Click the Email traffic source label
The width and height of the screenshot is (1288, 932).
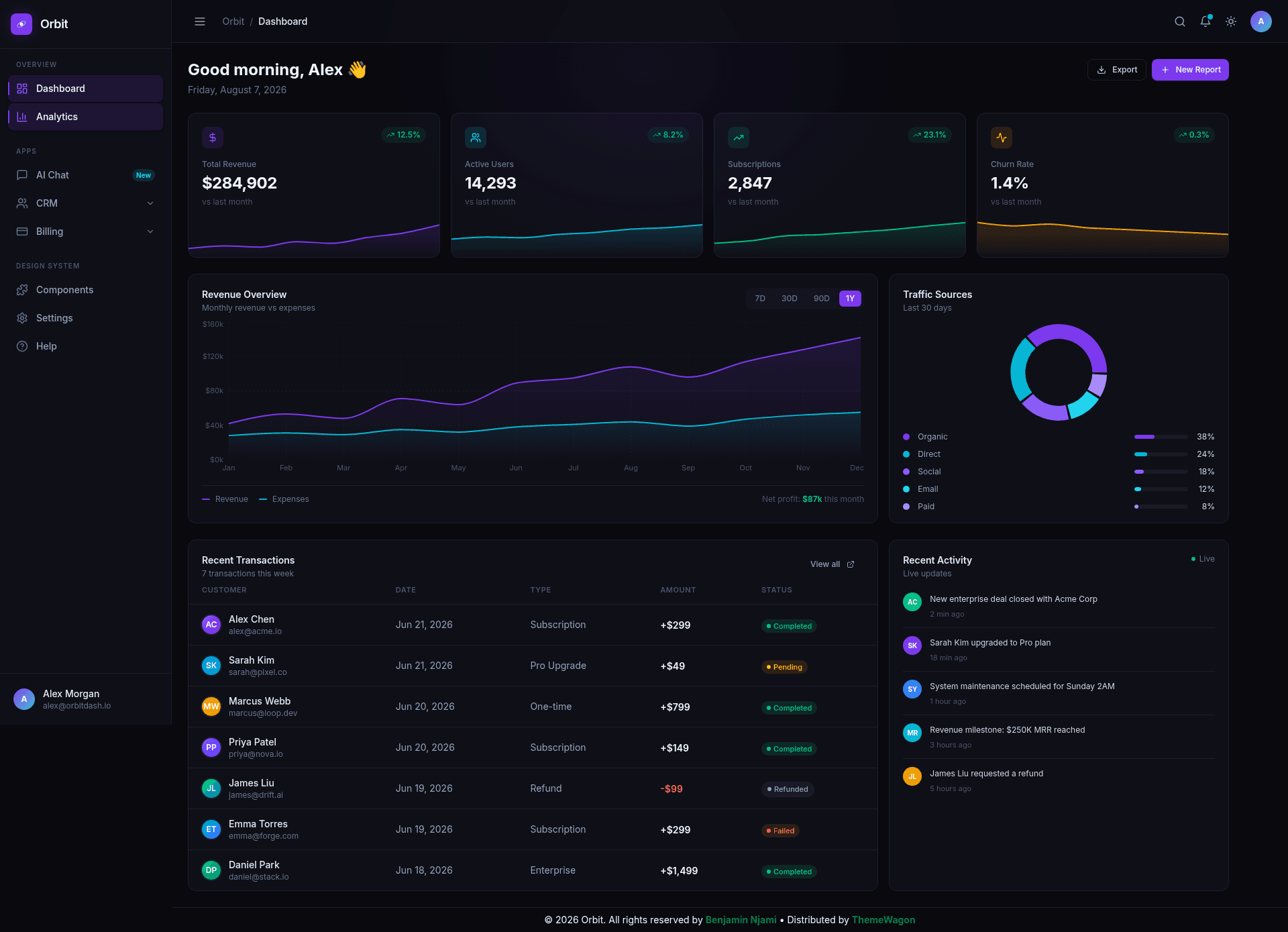click(x=928, y=489)
